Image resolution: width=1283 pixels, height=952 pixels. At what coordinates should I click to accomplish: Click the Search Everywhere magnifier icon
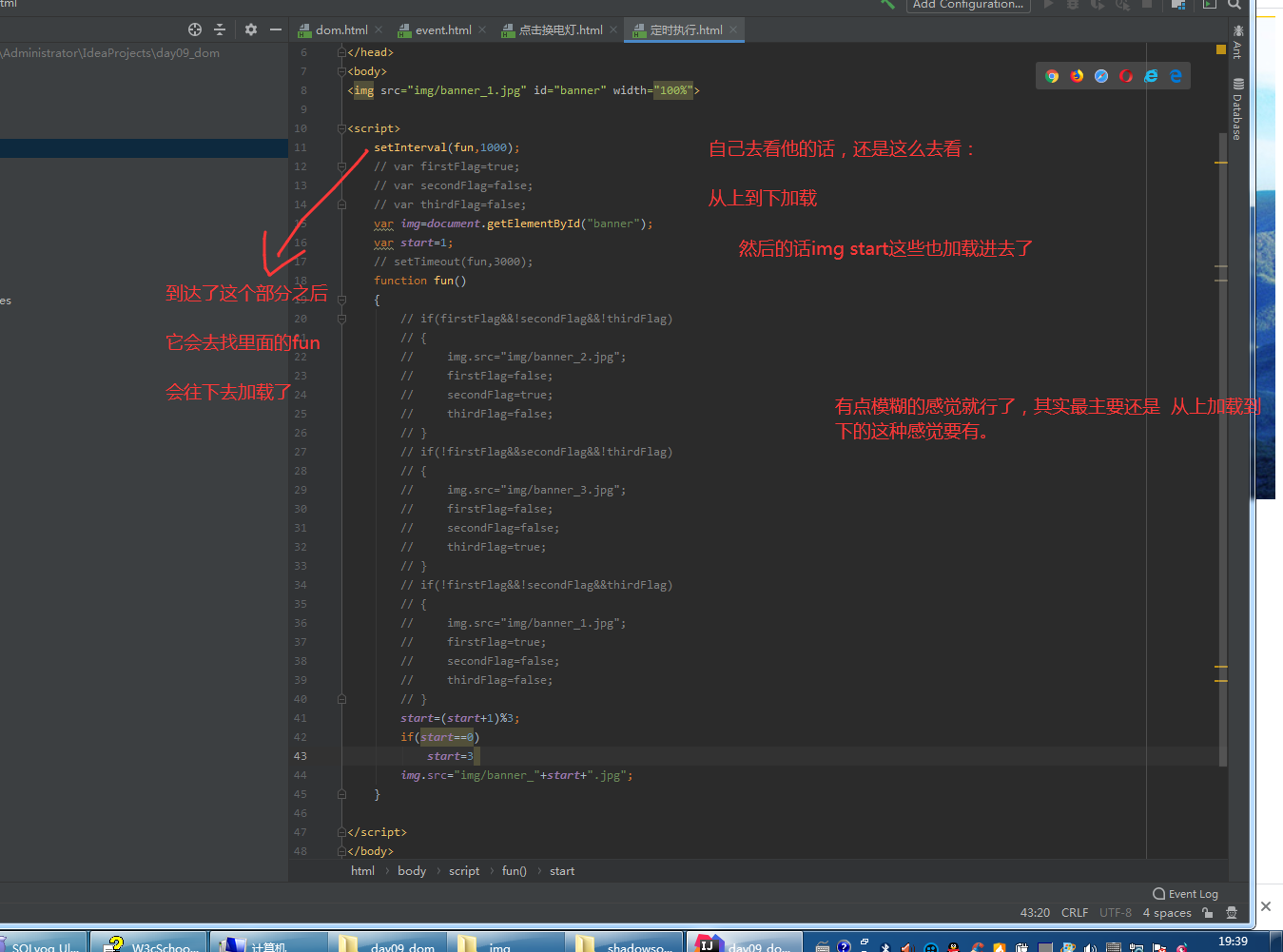click(1234, 4)
